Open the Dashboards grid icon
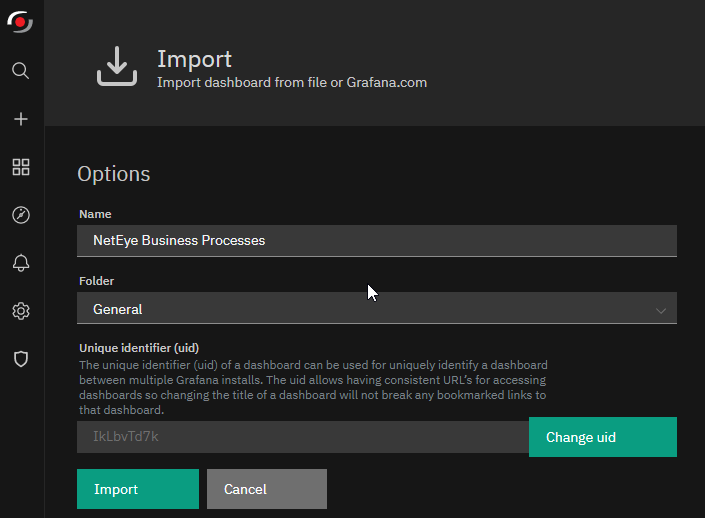705x518 pixels. pyautogui.click(x=21, y=167)
